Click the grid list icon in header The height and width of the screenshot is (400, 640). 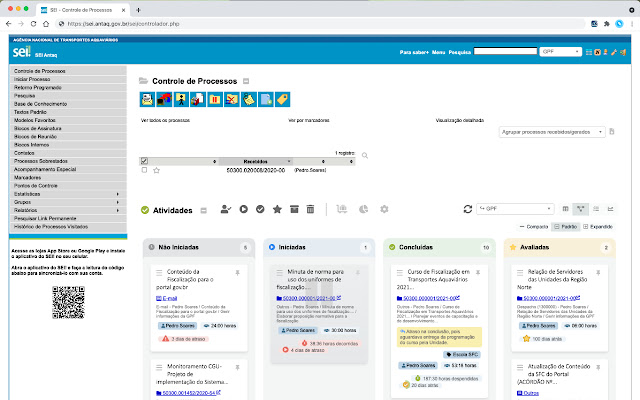click(589, 52)
